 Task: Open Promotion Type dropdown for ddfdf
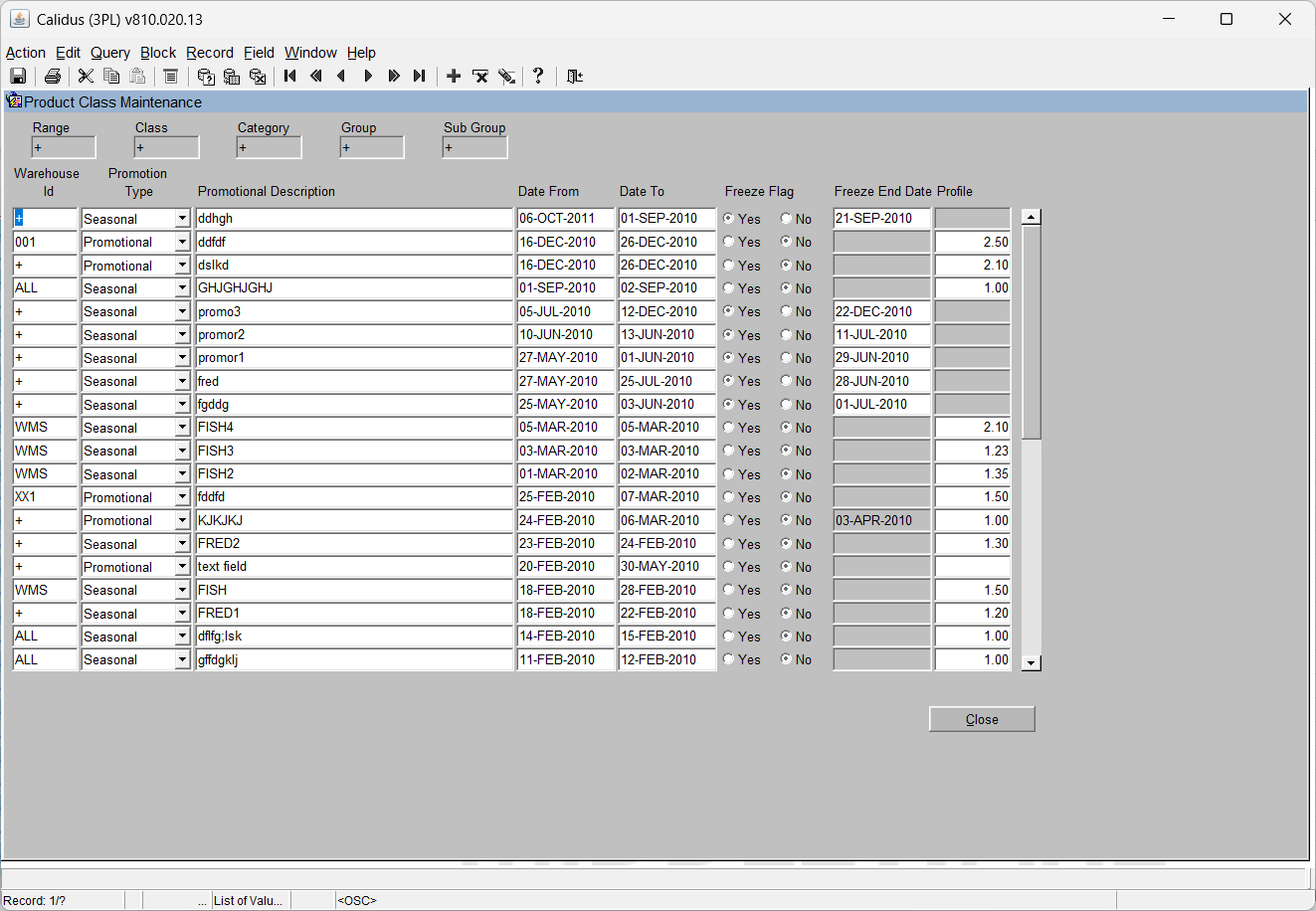tap(182, 242)
